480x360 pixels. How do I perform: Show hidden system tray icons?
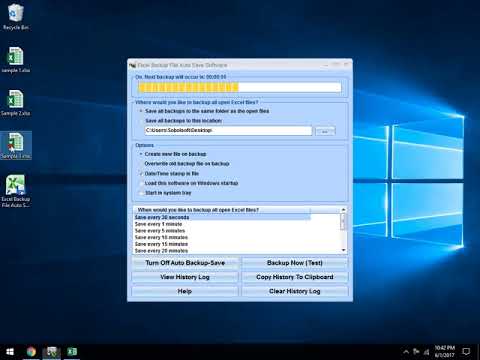coord(406,352)
